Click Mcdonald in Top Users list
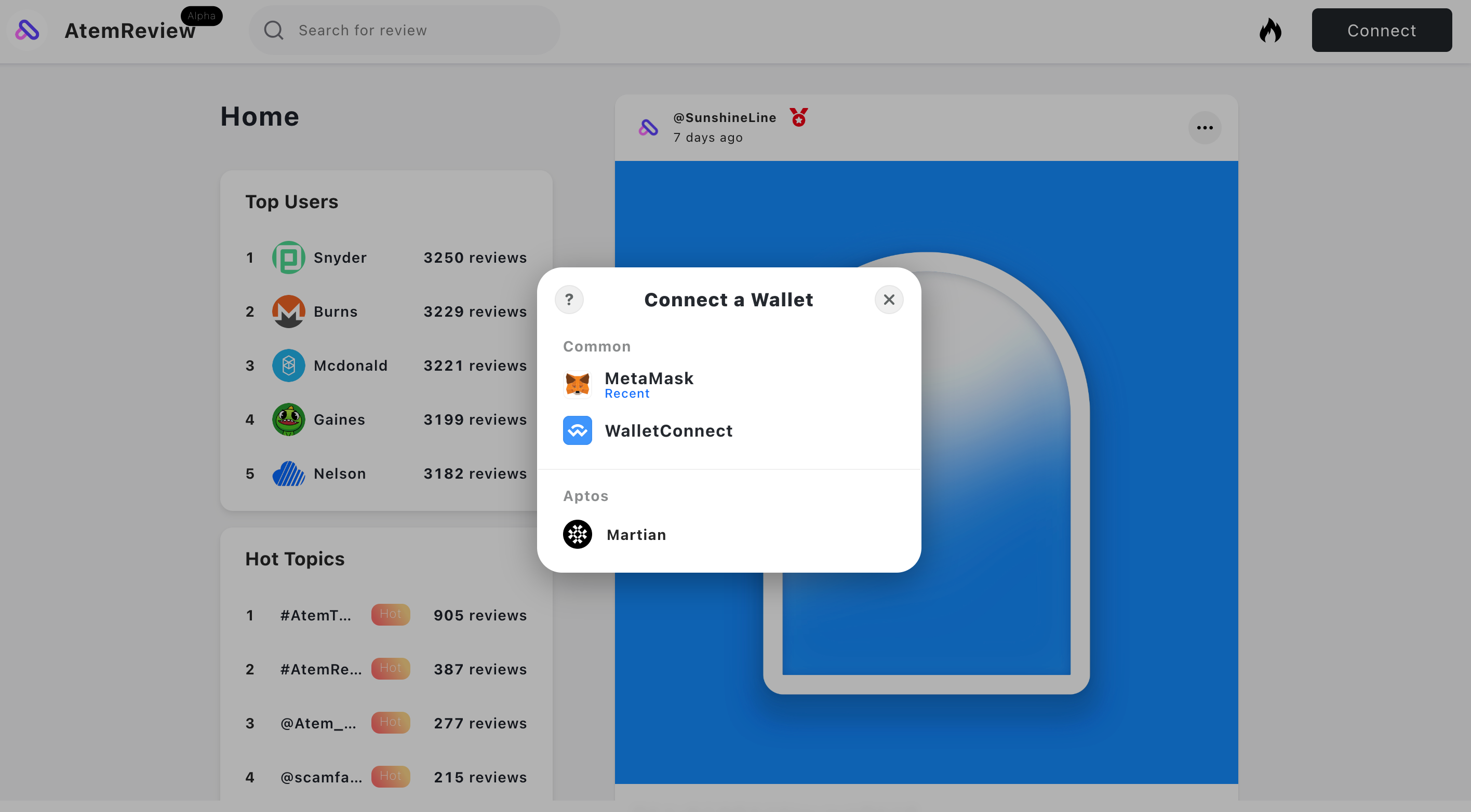 [350, 366]
